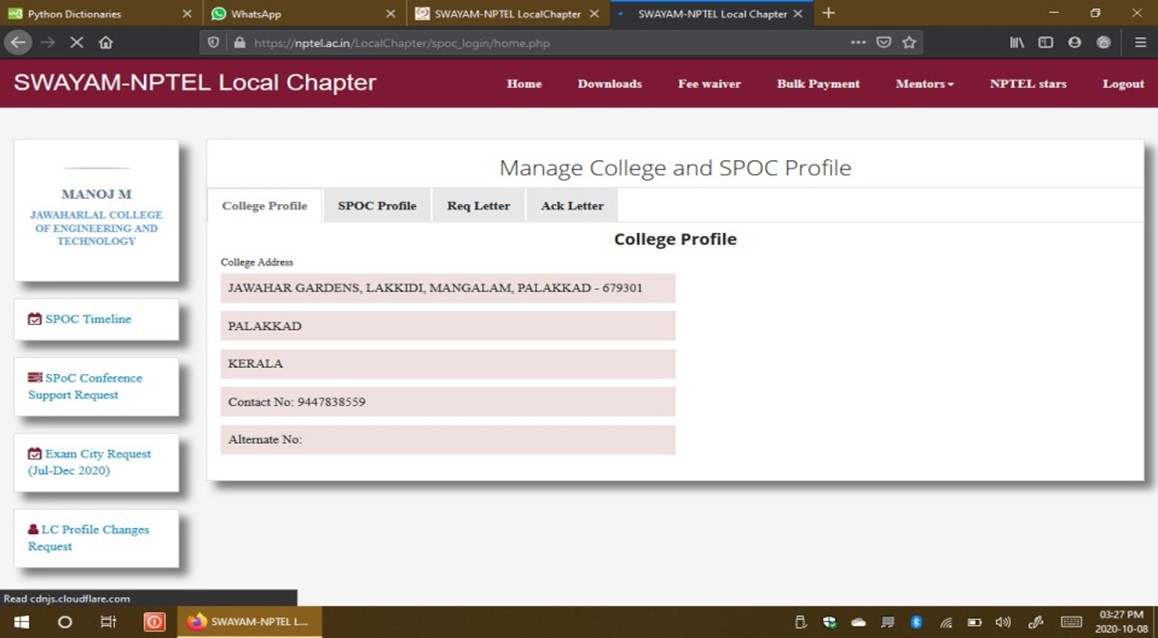This screenshot has width=1158, height=638.
Task: Close the WhatsApp tab
Action: click(x=391, y=13)
